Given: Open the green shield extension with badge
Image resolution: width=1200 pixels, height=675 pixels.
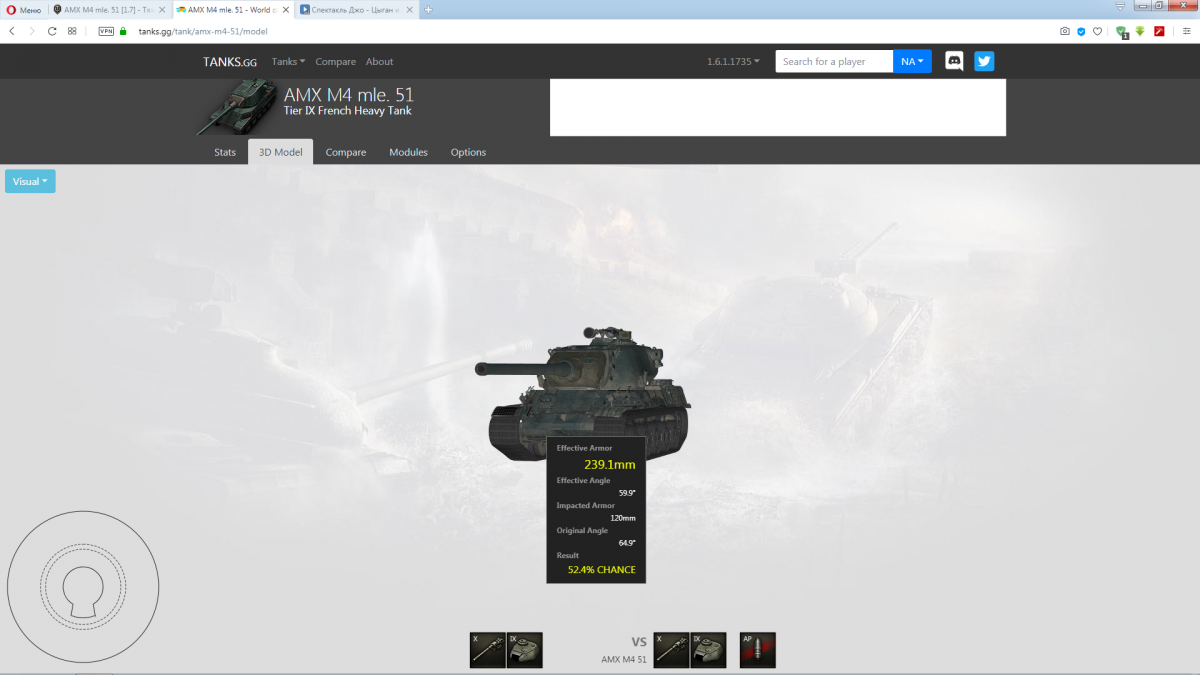Looking at the screenshot, I should (x=1122, y=32).
